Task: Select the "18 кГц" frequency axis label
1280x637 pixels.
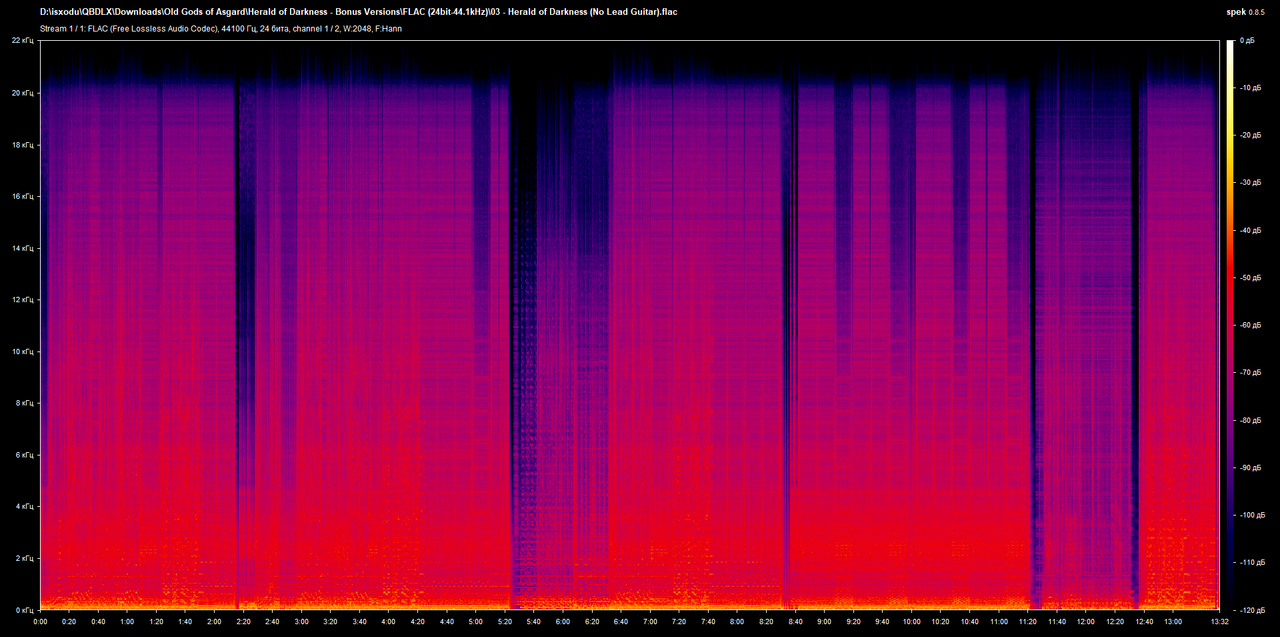Action: [24, 145]
